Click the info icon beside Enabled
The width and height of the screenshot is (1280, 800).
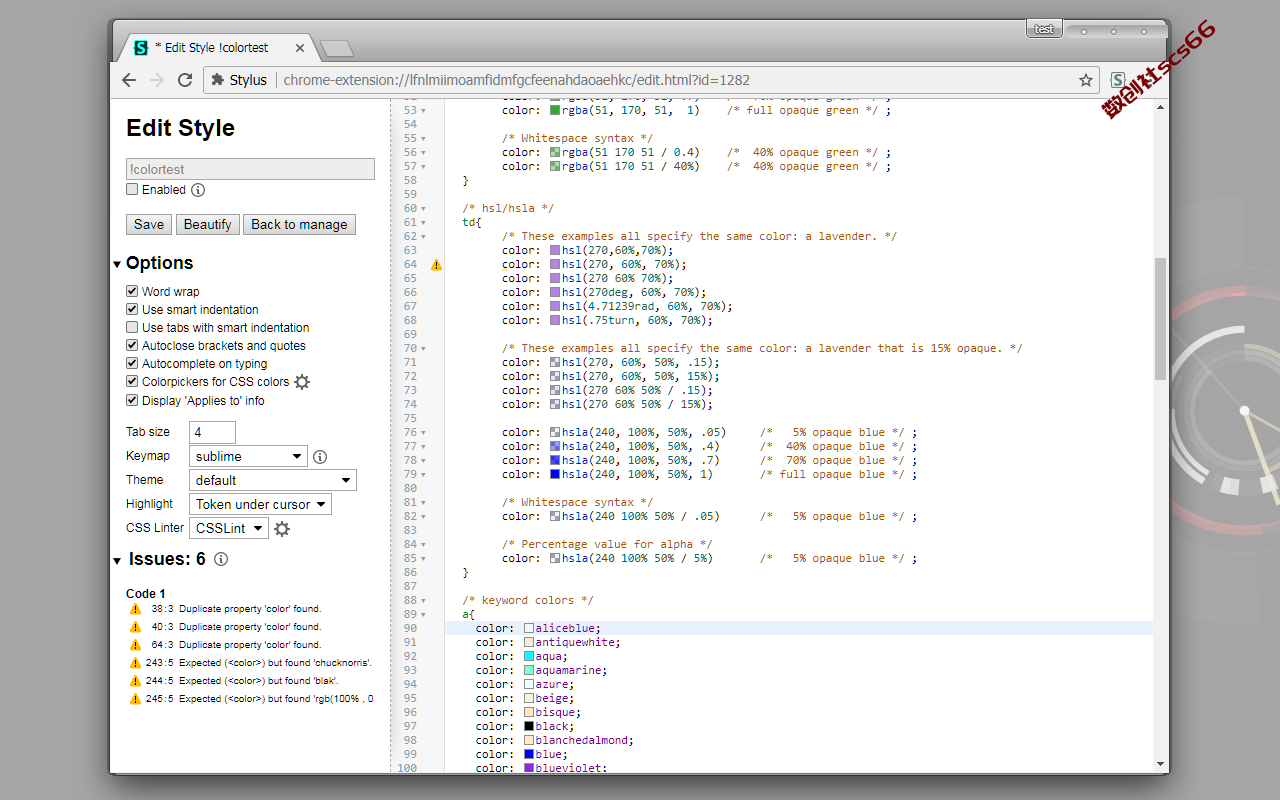pos(198,190)
